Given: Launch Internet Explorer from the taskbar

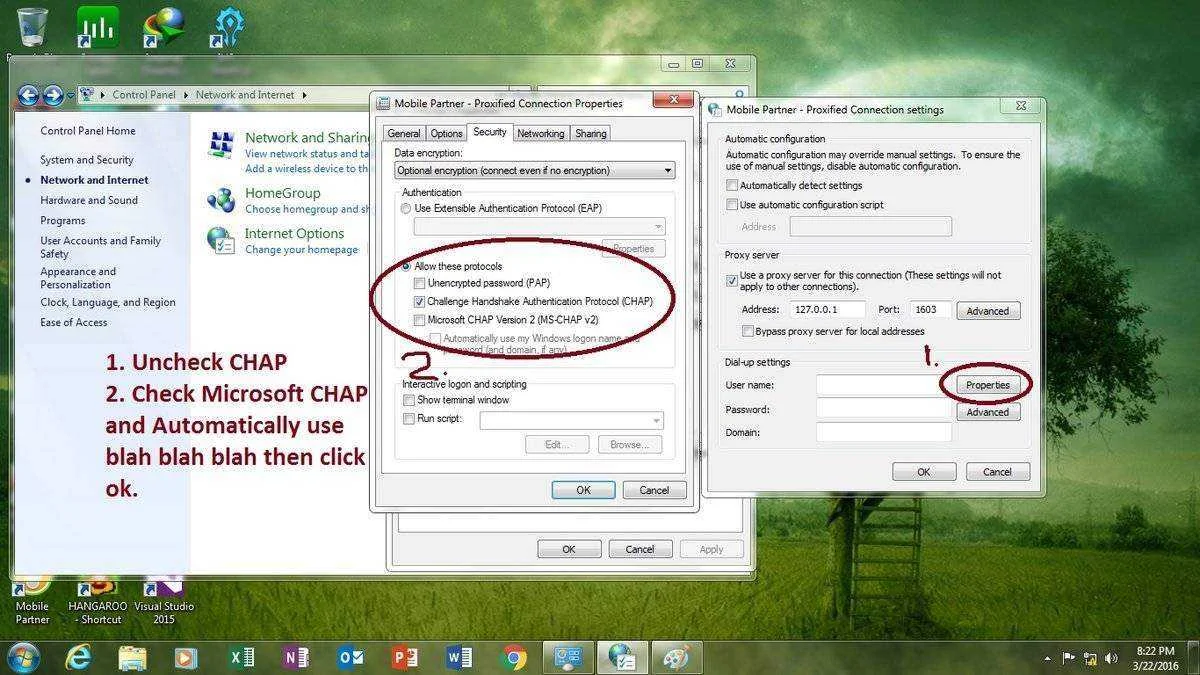Looking at the screenshot, I should pyautogui.click(x=79, y=657).
